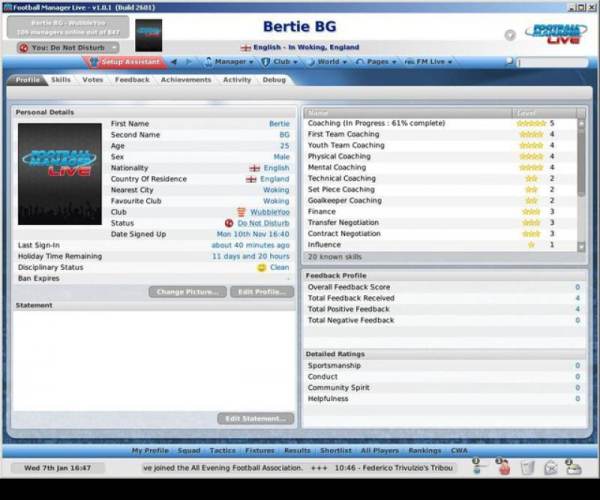This screenshot has width=600, height=500.
Task: Click the Change Picture button
Action: [188, 292]
